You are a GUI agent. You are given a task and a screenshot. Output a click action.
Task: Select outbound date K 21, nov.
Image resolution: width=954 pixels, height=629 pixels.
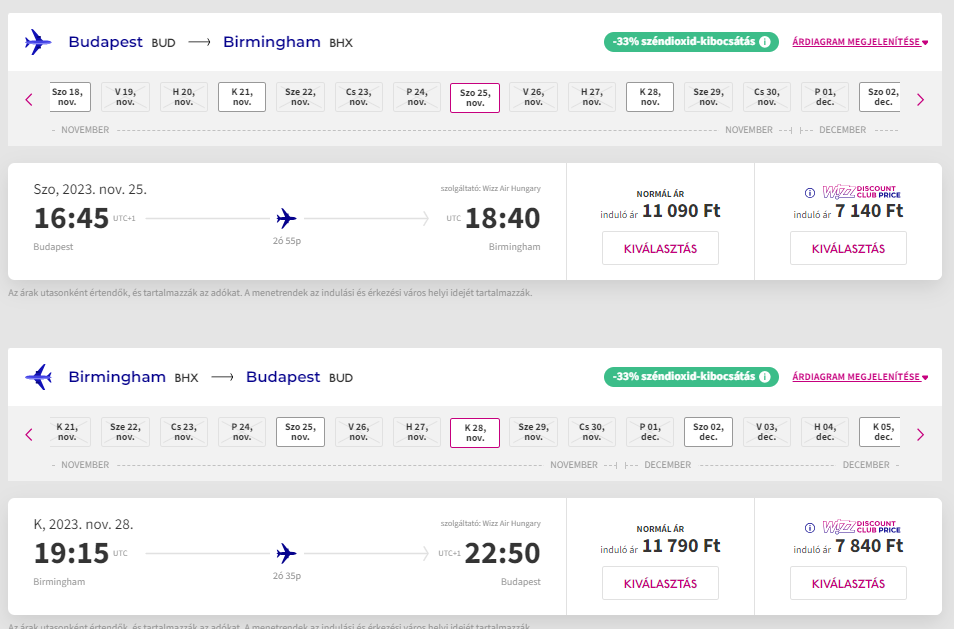coord(242,97)
